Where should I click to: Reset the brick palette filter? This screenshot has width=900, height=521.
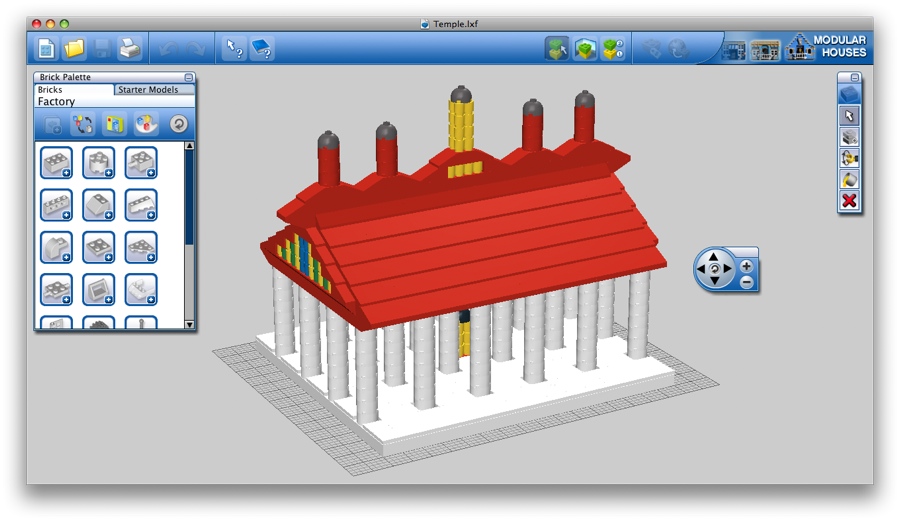[179, 124]
